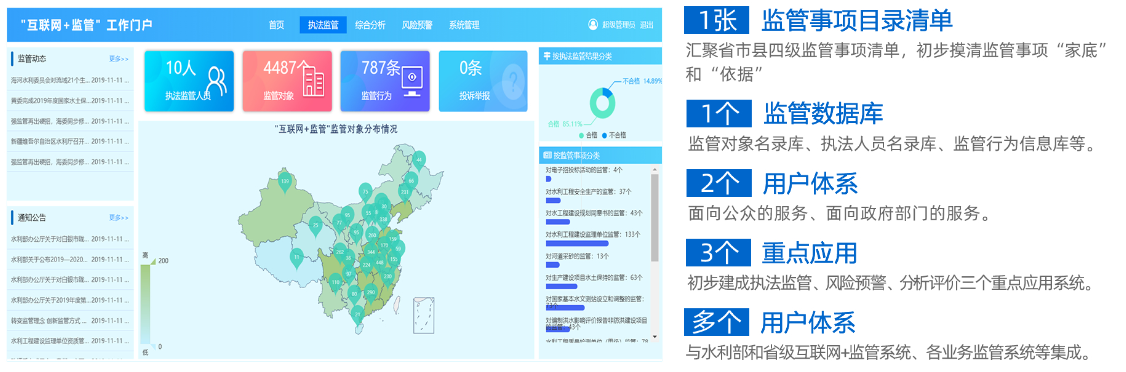
Task: Click the map marker labeled 44 in the northeast
Action: point(419,159)
